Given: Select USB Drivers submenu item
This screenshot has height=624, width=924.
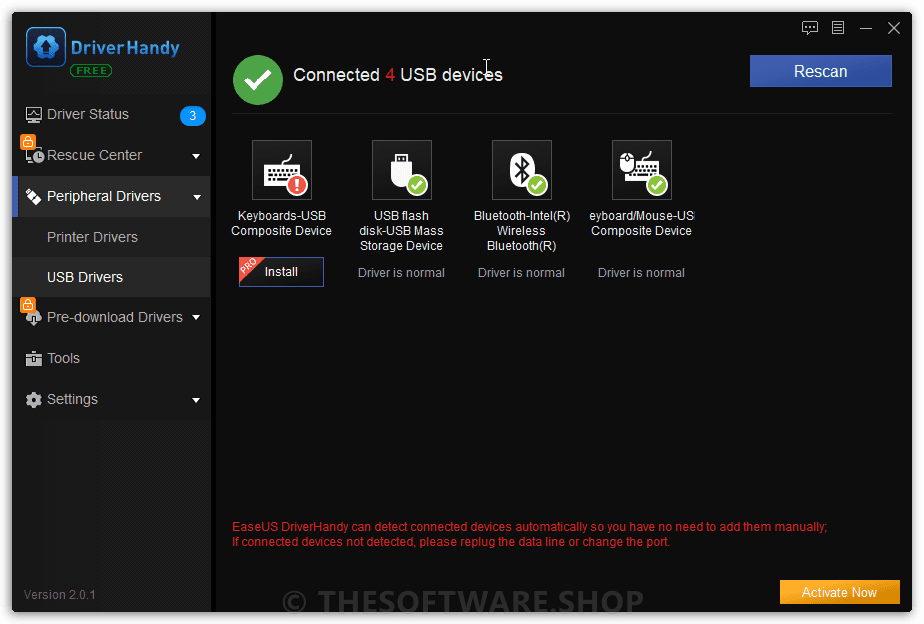Looking at the screenshot, I should 111,277.
